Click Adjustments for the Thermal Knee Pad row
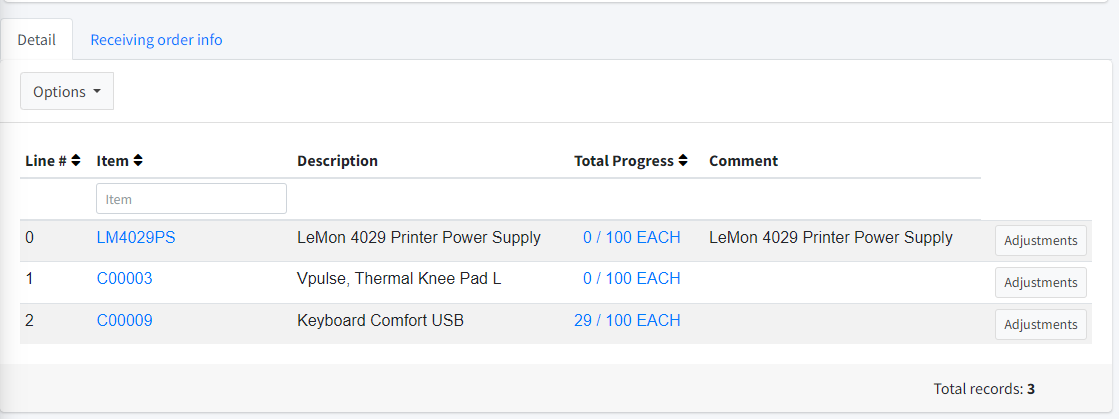The width and height of the screenshot is (1119, 419). [x=1040, y=283]
